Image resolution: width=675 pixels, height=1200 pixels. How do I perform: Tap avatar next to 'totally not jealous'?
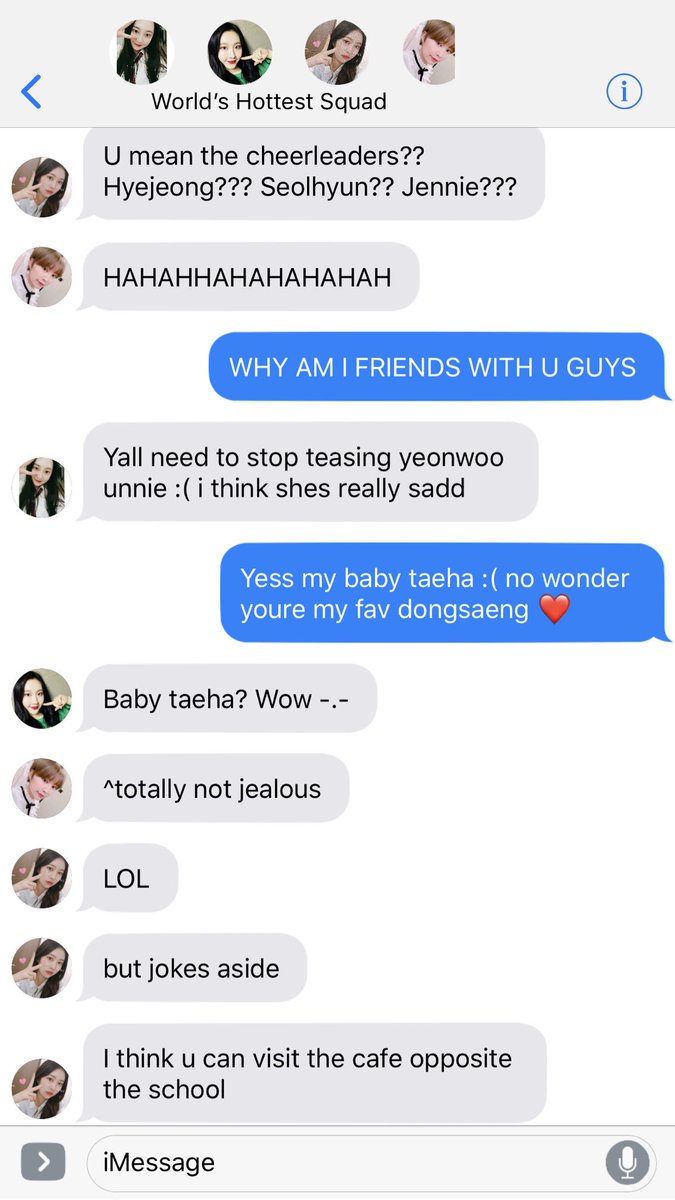(41, 788)
